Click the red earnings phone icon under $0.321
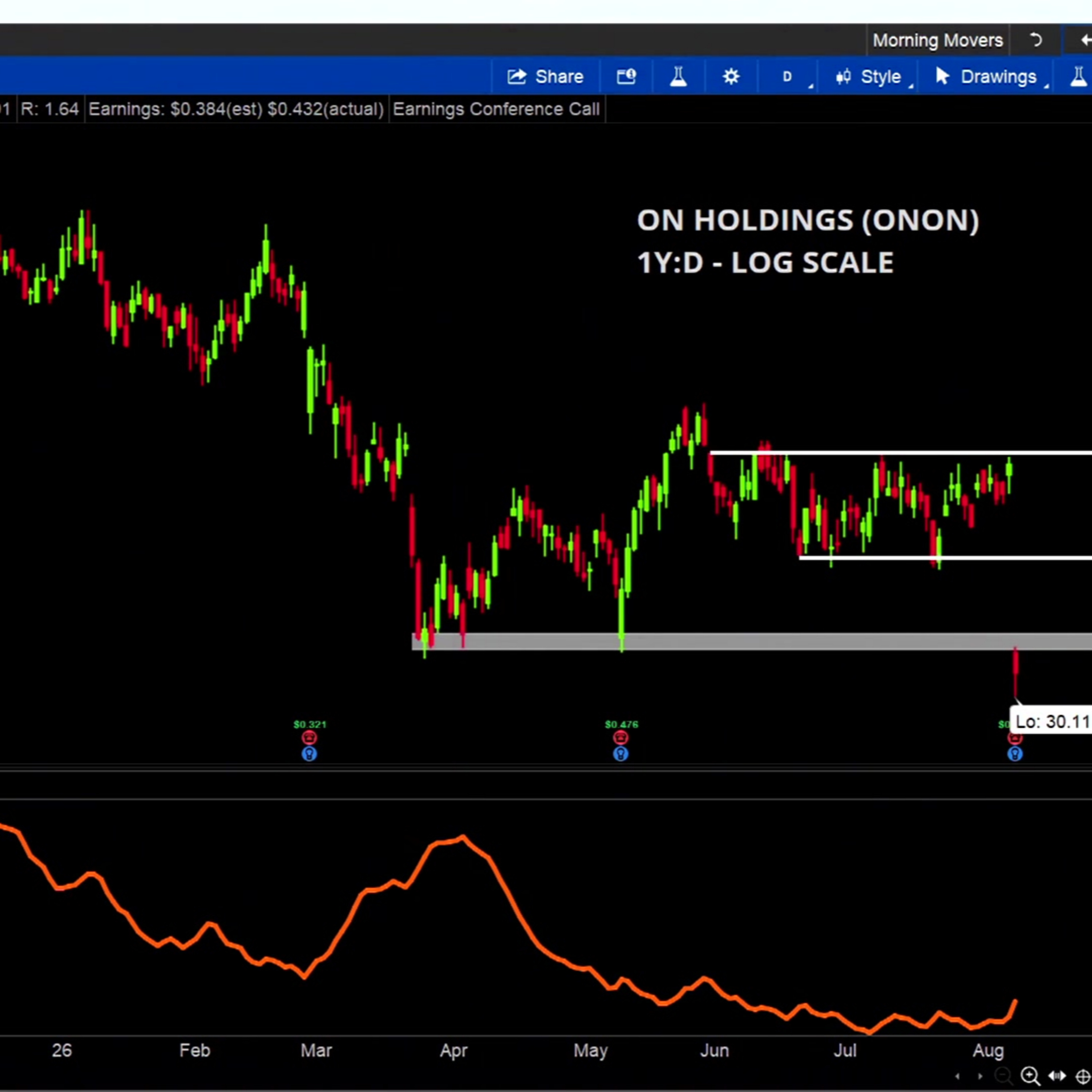The image size is (1092, 1092). tap(309, 737)
